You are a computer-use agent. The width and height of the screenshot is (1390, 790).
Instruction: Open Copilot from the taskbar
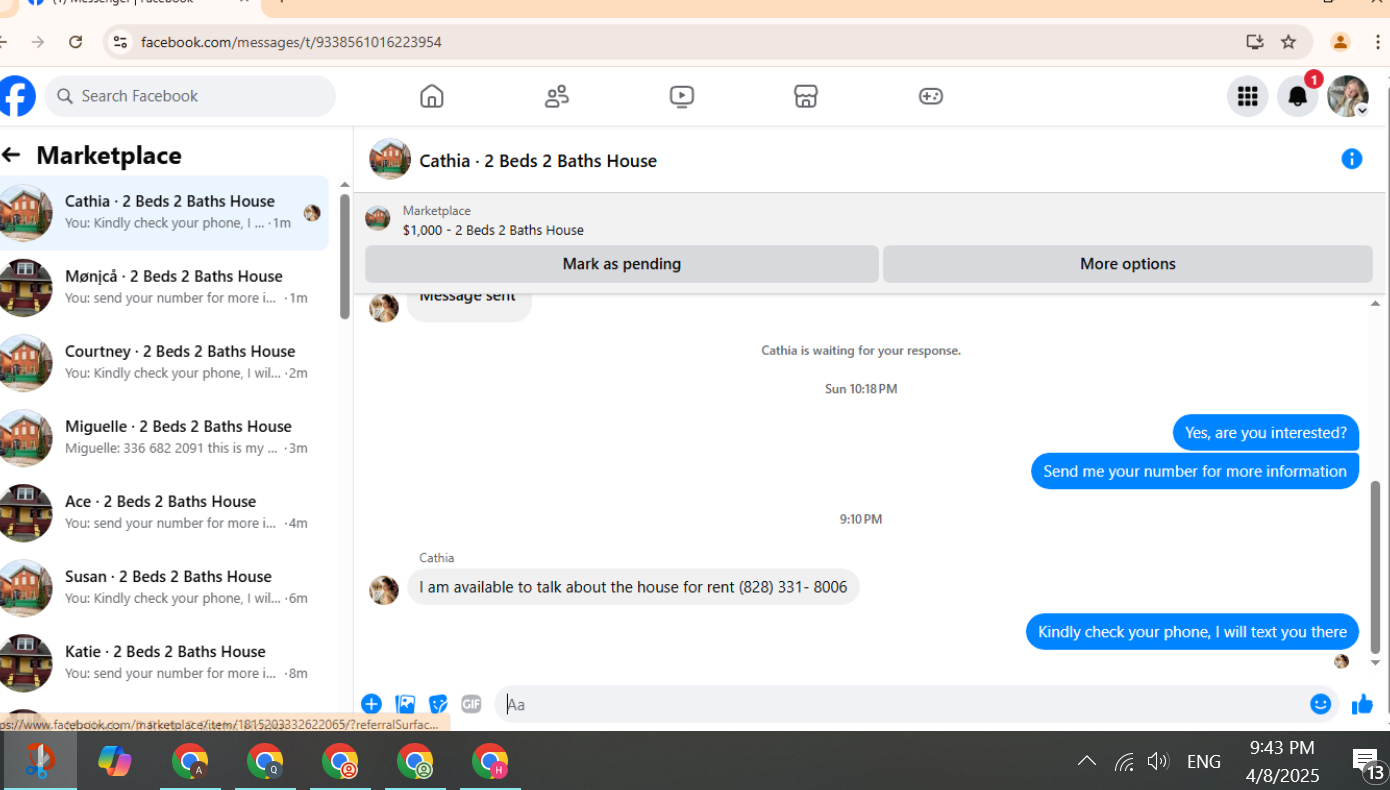click(114, 761)
